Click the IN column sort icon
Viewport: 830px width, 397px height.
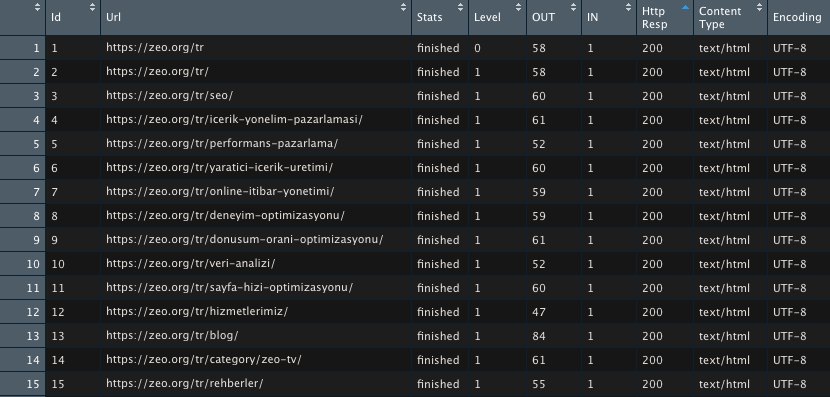pos(628,7)
